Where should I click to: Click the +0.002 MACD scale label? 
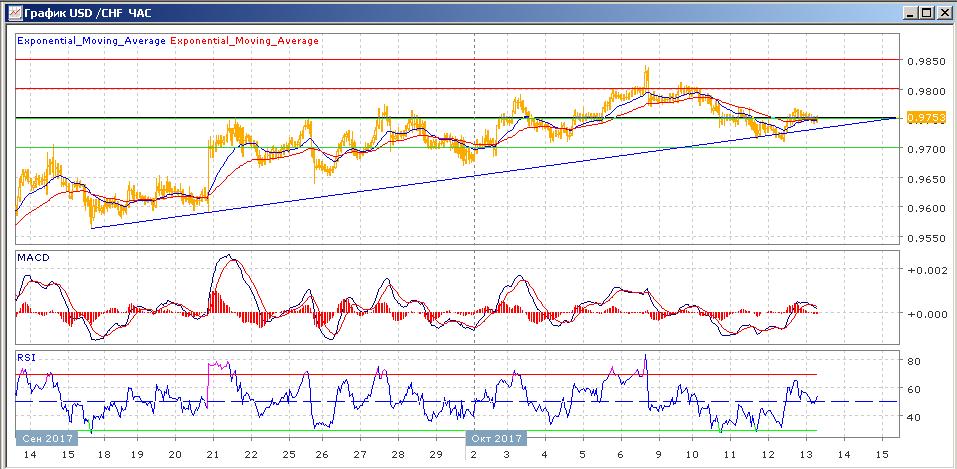click(926, 271)
